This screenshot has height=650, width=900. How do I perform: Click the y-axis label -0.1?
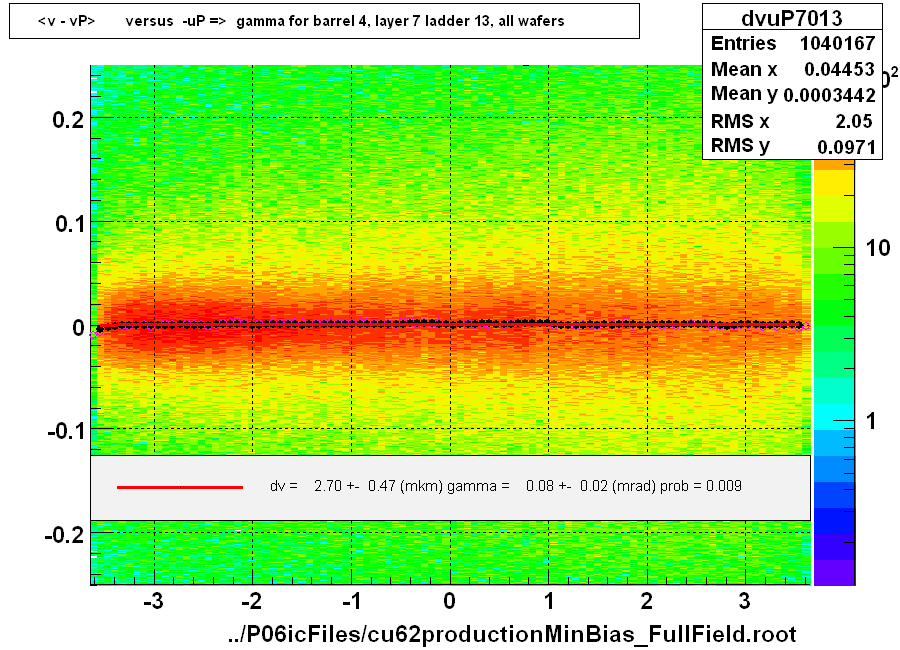(x=66, y=431)
